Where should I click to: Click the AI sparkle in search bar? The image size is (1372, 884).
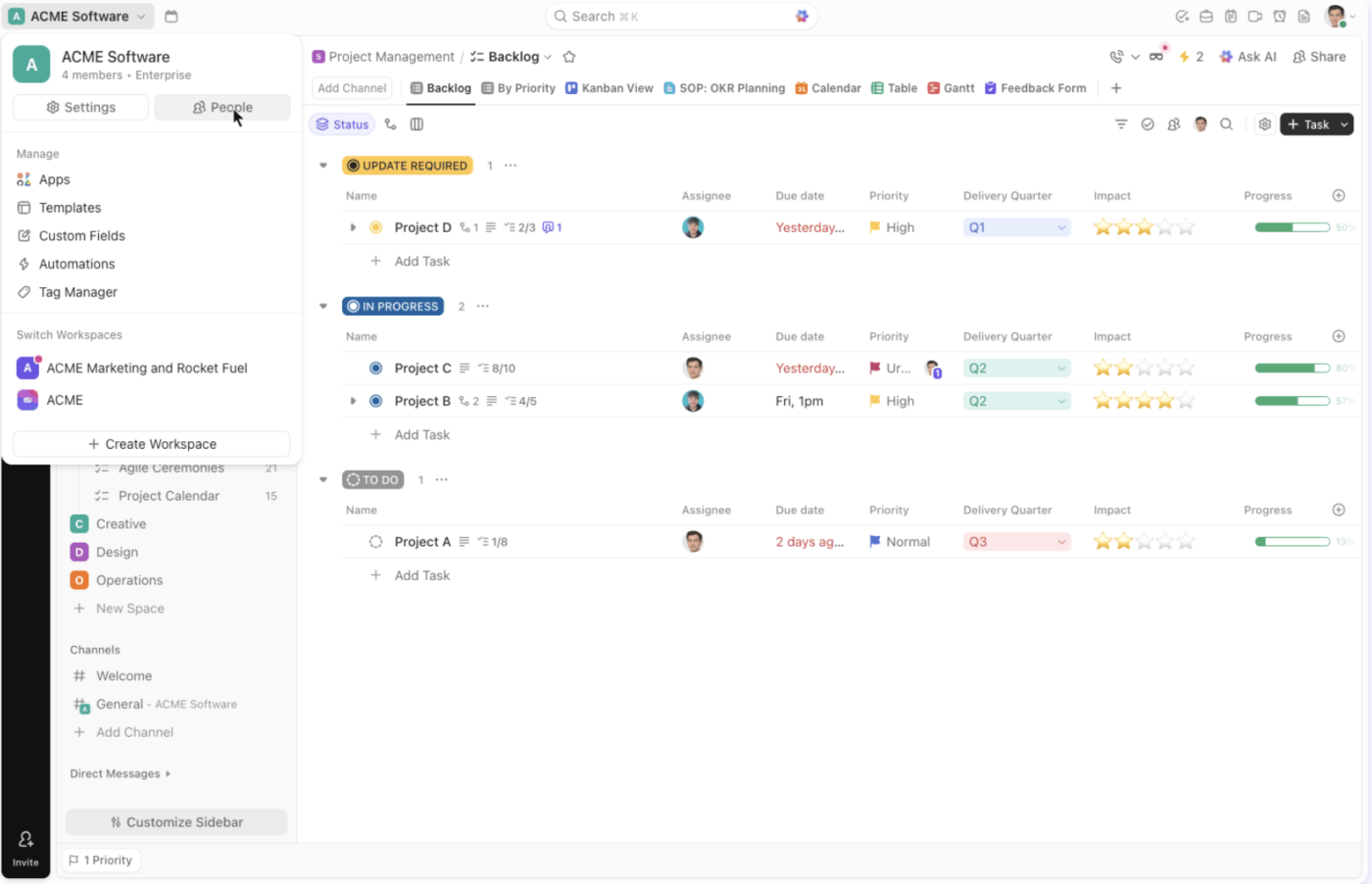pyautogui.click(x=802, y=17)
